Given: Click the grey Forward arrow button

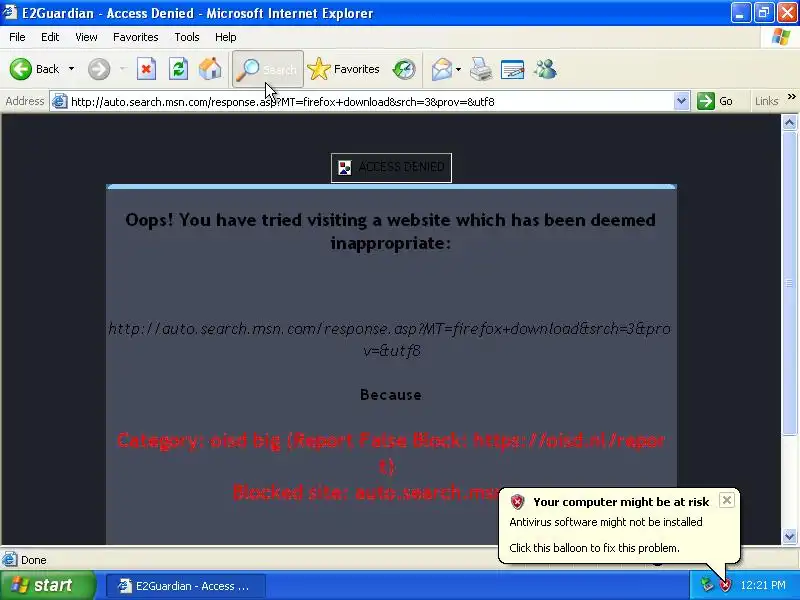Looking at the screenshot, I should pyautogui.click(x=99, y=69).
